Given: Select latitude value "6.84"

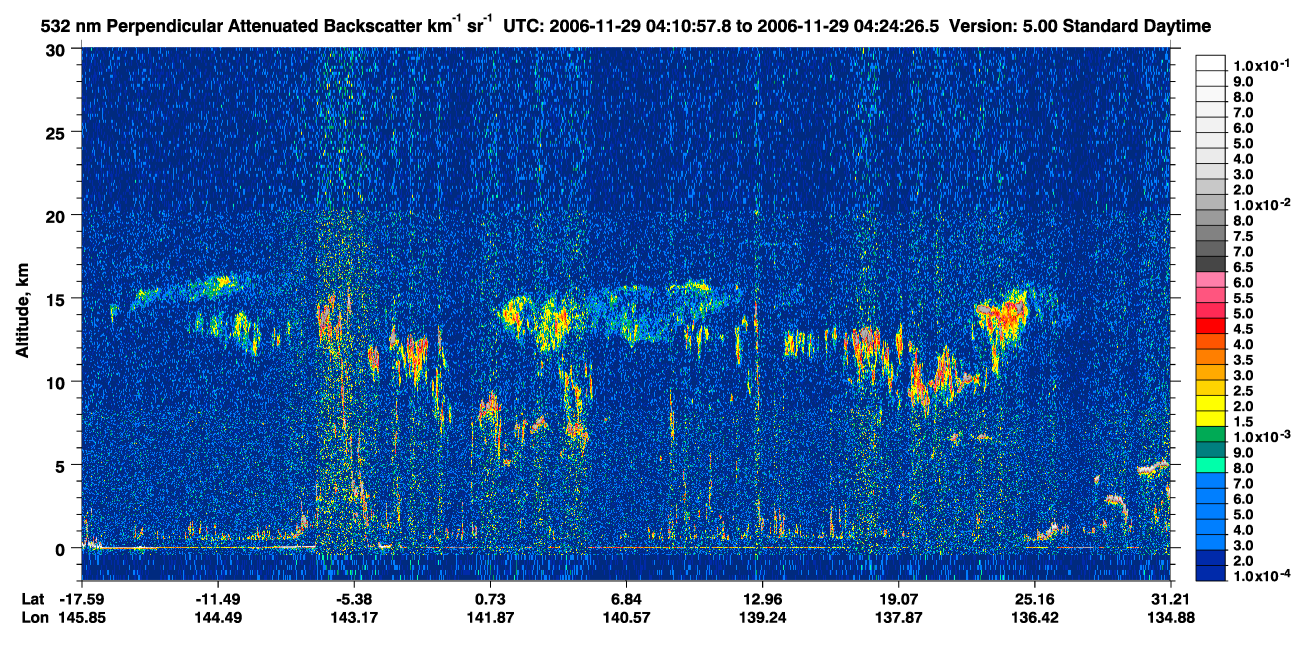Looking at the screenshot, I should click(x=626, y=599).
